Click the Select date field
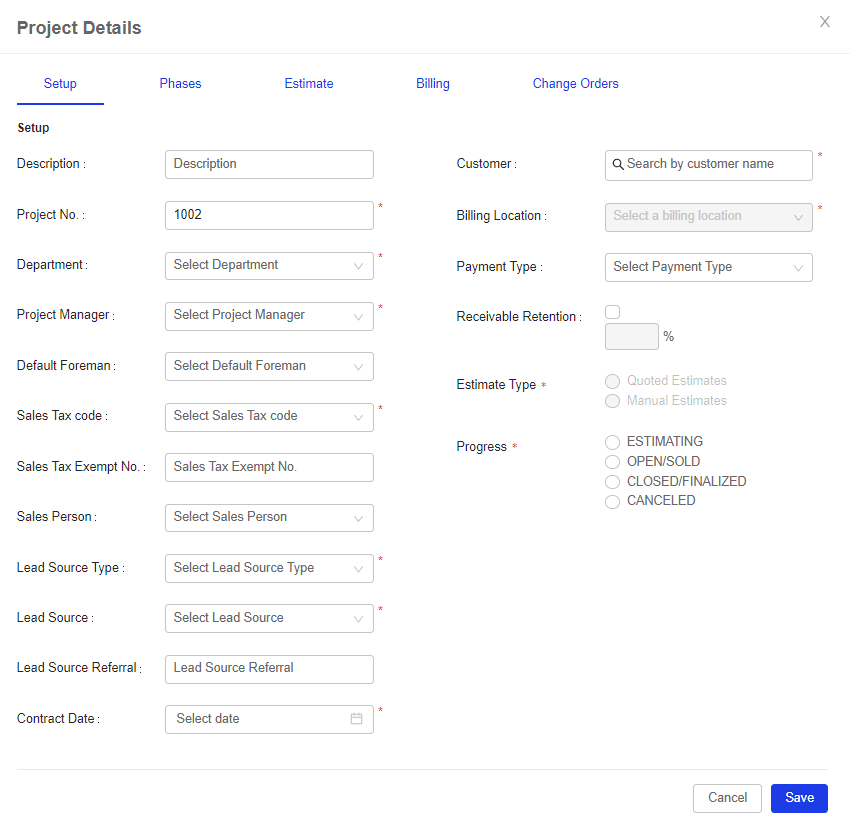Viewport: 852px width, 819px height. point(270,721)
